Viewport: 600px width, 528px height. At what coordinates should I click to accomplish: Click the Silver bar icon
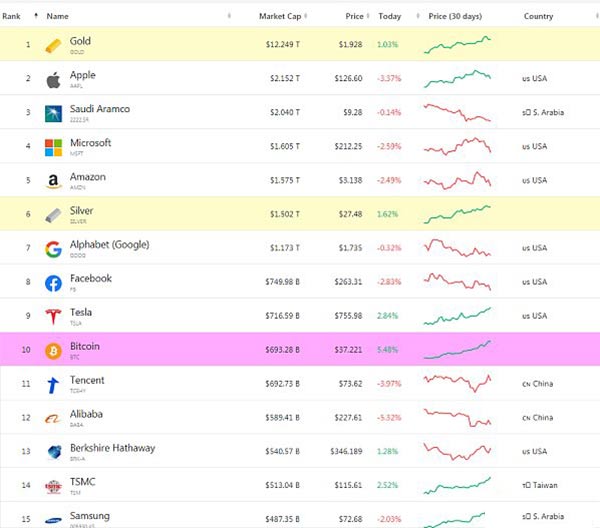tap(53, 215)
